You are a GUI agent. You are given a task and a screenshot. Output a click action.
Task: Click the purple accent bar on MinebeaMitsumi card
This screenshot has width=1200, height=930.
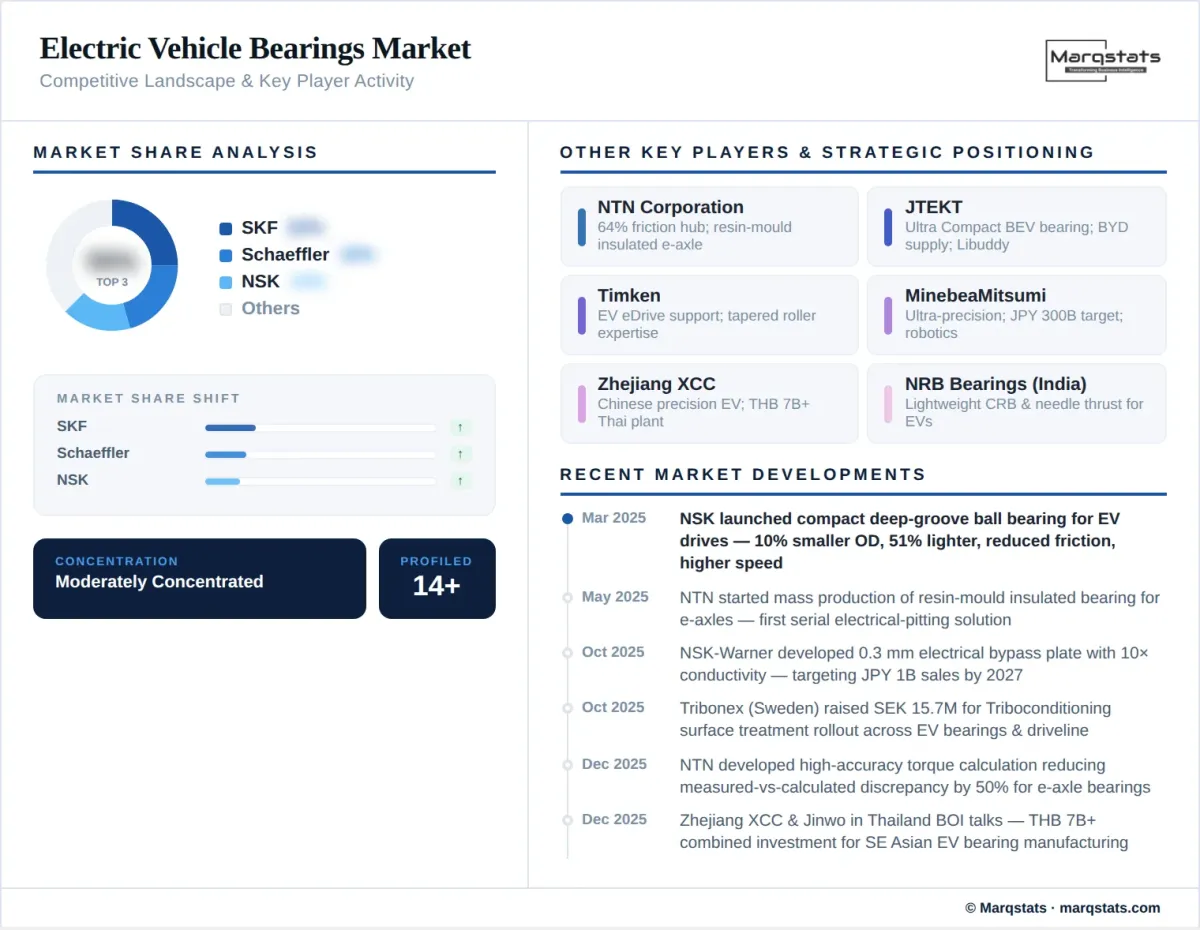pyautogui.click(x=889, y=315)
